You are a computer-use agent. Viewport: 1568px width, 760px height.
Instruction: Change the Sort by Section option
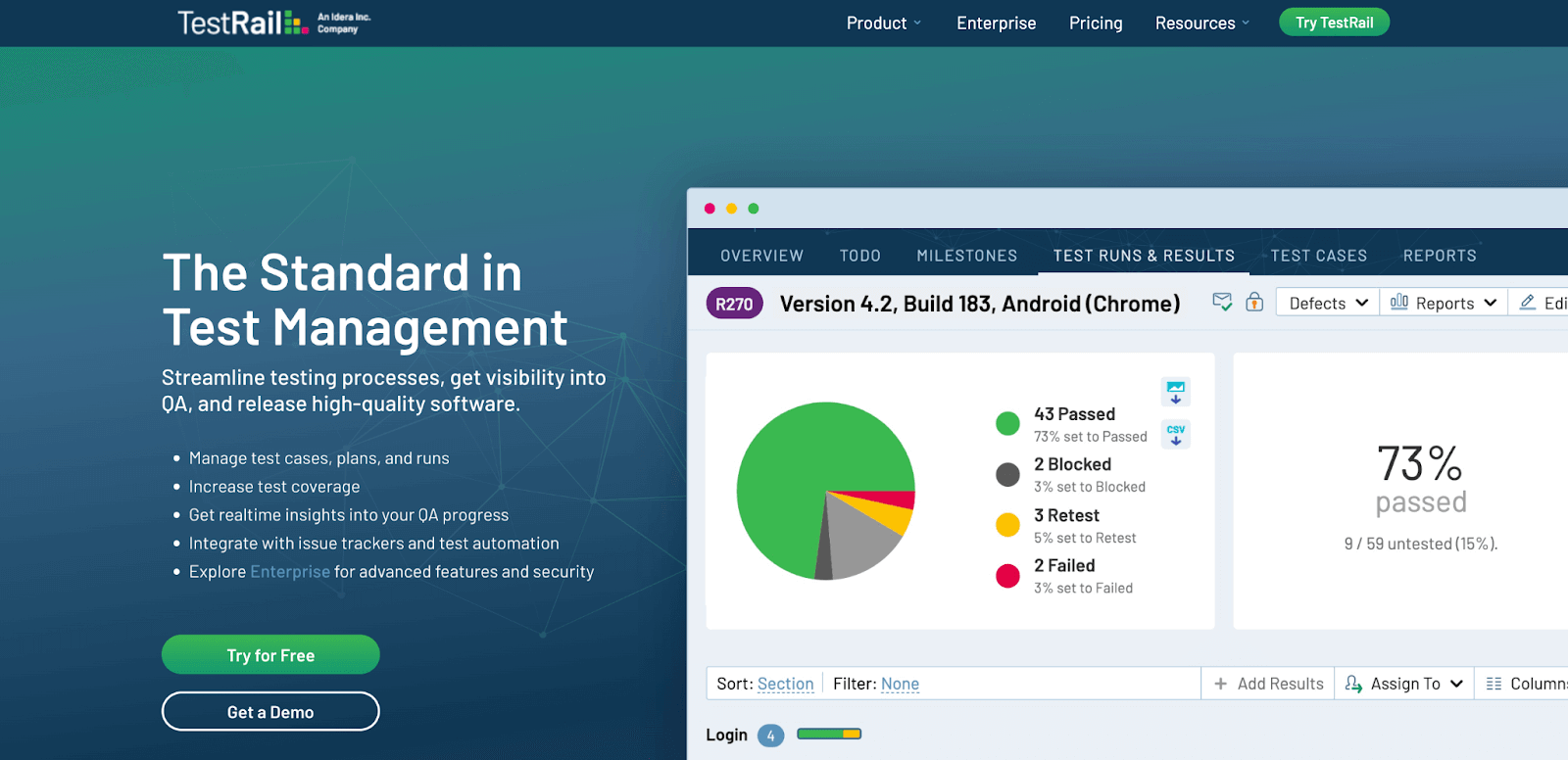(x=785, y=684)
